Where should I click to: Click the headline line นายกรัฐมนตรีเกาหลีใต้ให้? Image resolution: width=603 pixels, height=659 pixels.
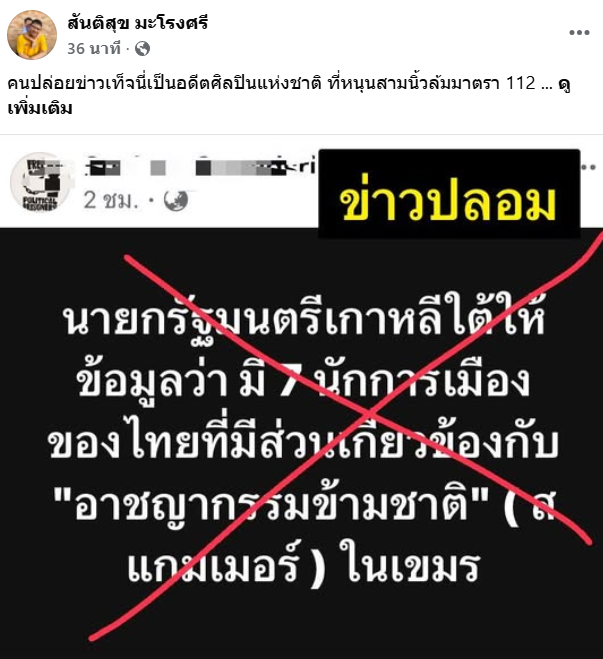pos(303,317)
